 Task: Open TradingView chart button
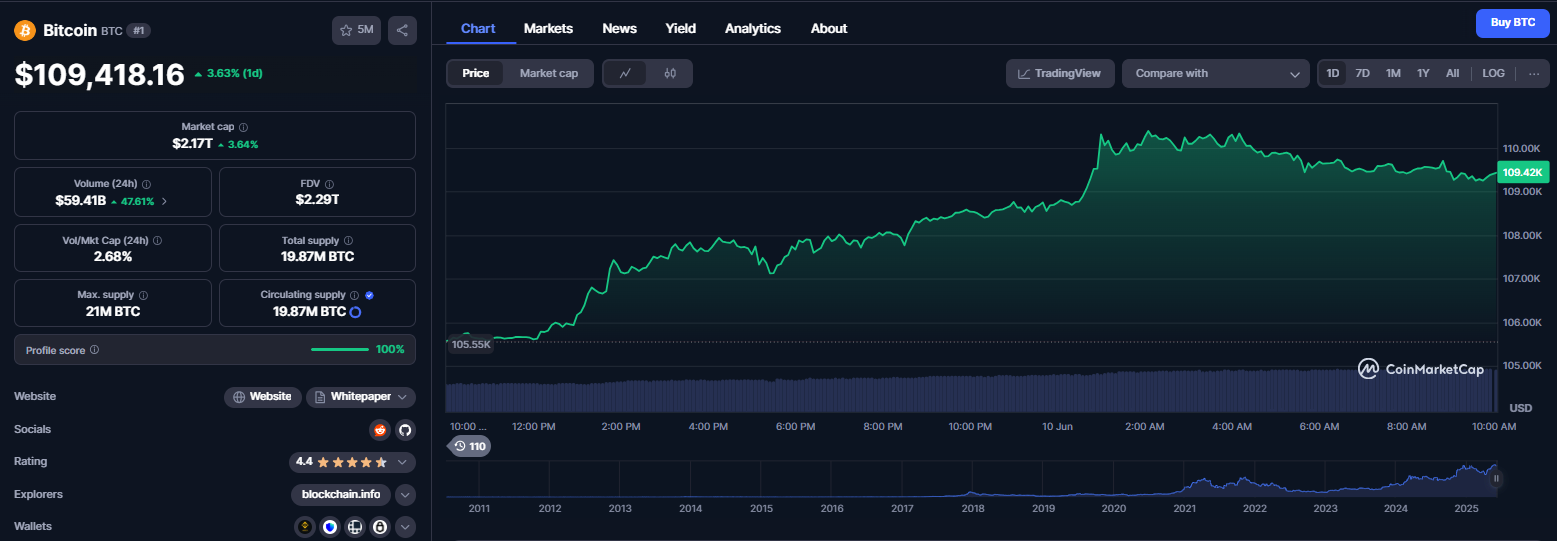[x=1060, y=73]
